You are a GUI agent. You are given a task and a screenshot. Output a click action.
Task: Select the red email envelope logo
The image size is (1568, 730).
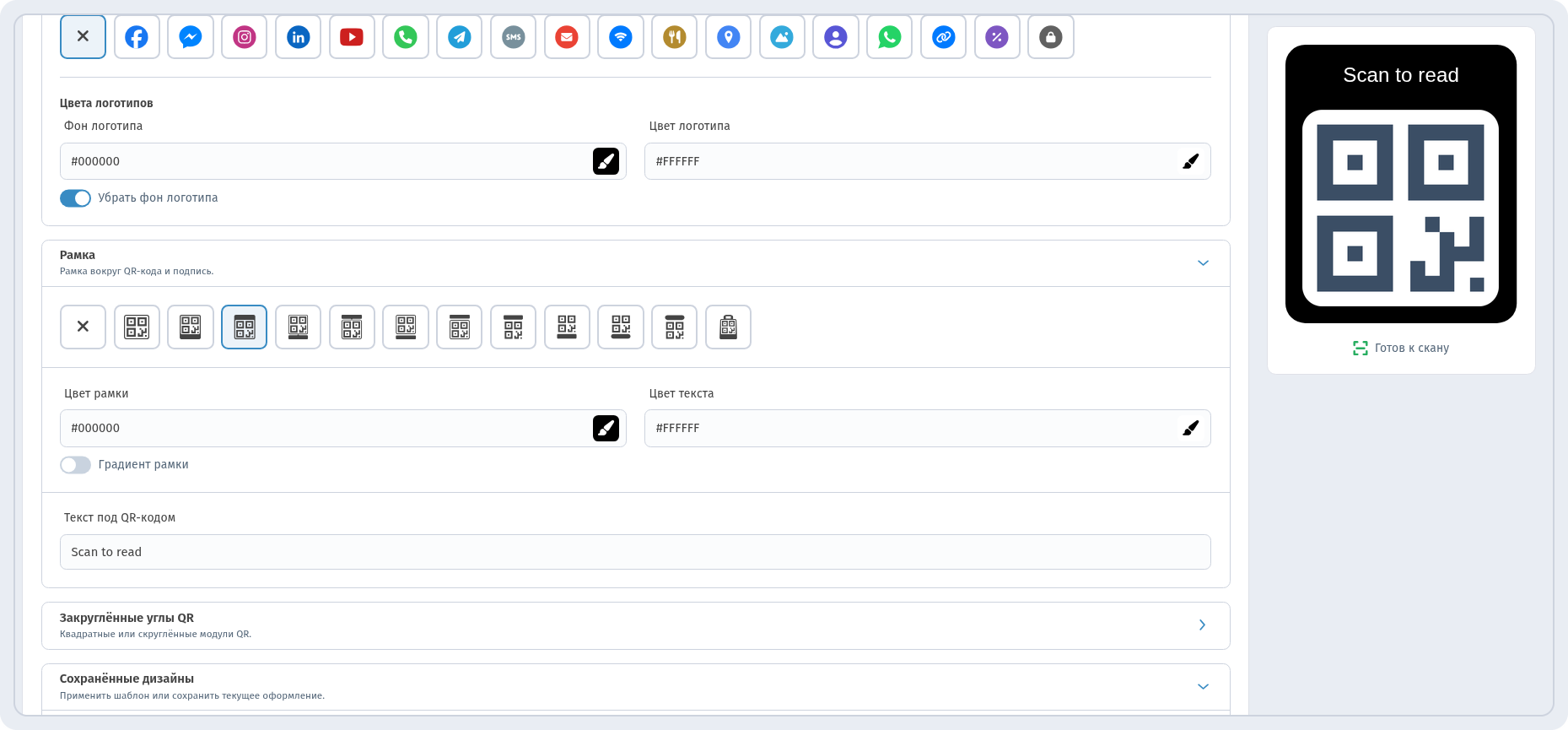click(567, 37)
